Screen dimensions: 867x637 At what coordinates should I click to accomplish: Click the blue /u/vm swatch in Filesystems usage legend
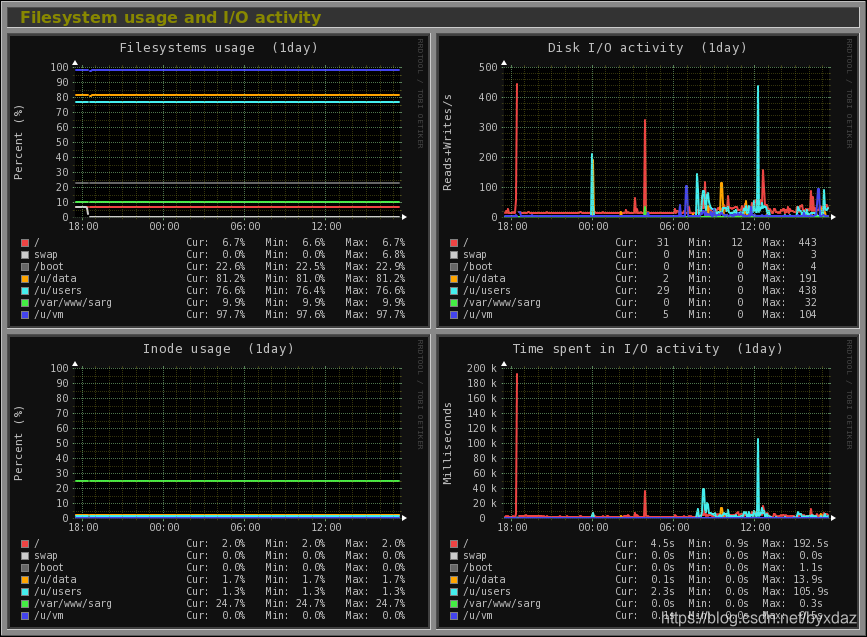point(25,315)
